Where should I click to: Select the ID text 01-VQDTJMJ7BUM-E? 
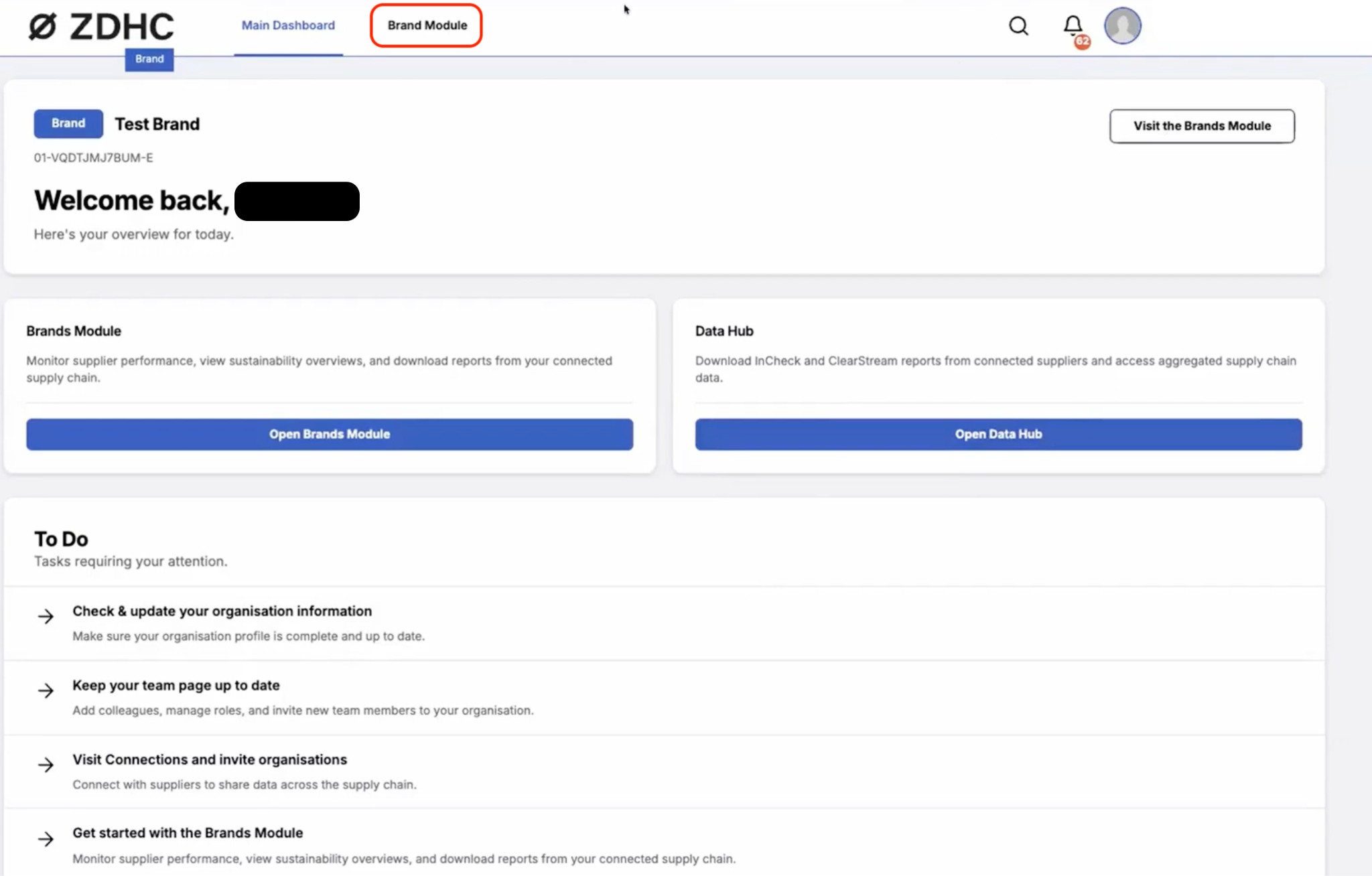93,158
